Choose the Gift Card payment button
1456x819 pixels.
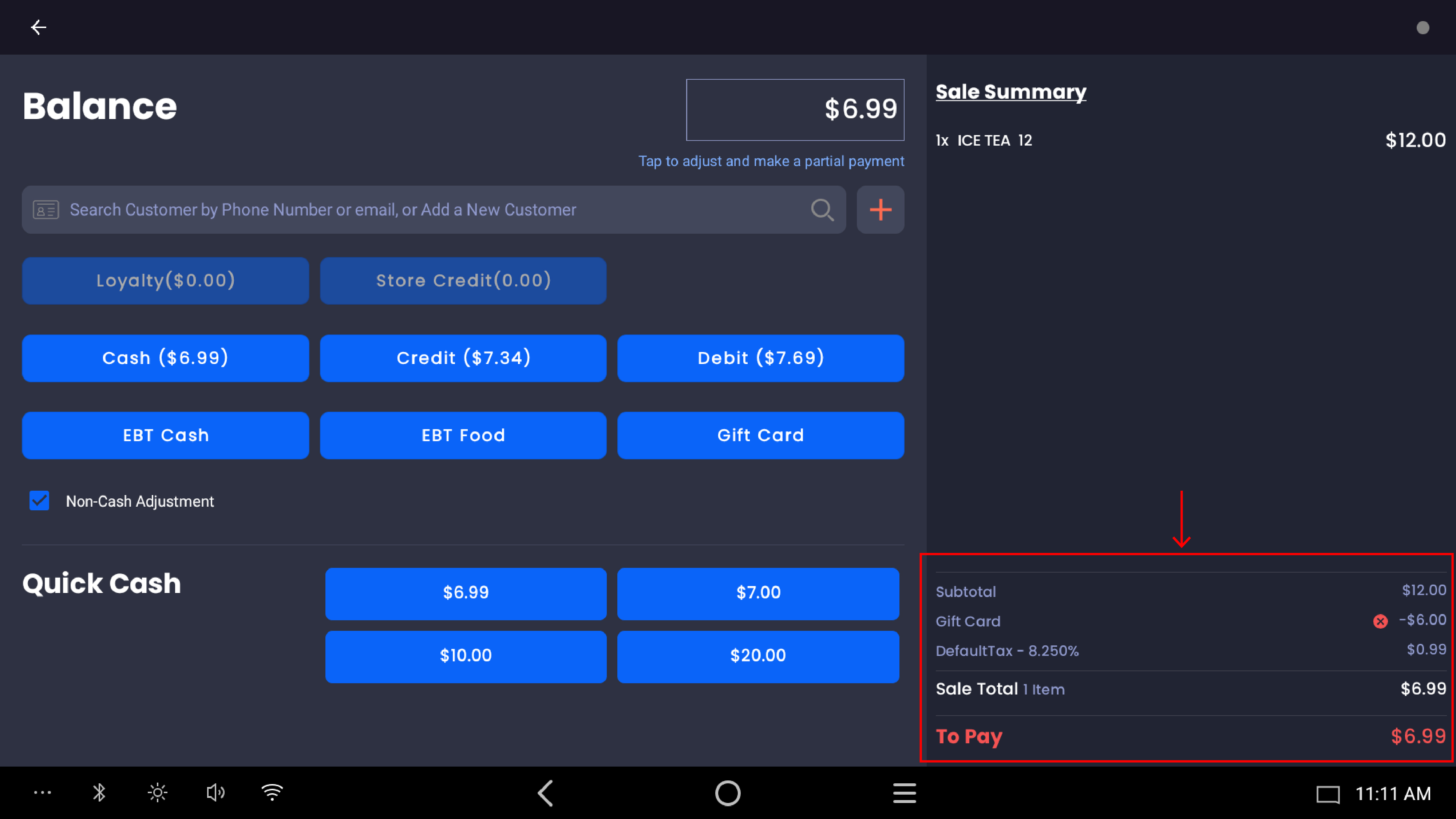(x=760, y=435)
